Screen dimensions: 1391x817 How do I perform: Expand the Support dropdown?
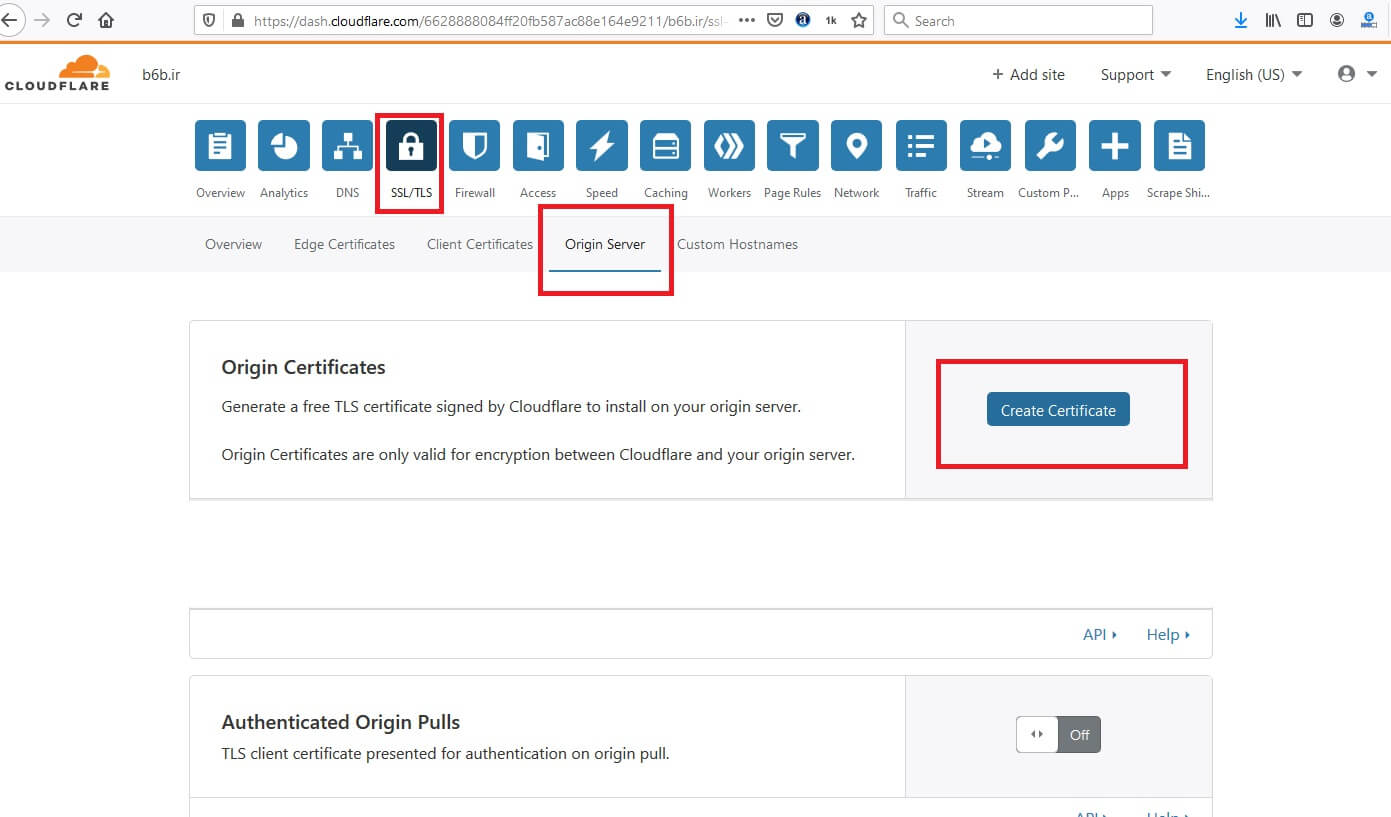[x=1135, y=74]
